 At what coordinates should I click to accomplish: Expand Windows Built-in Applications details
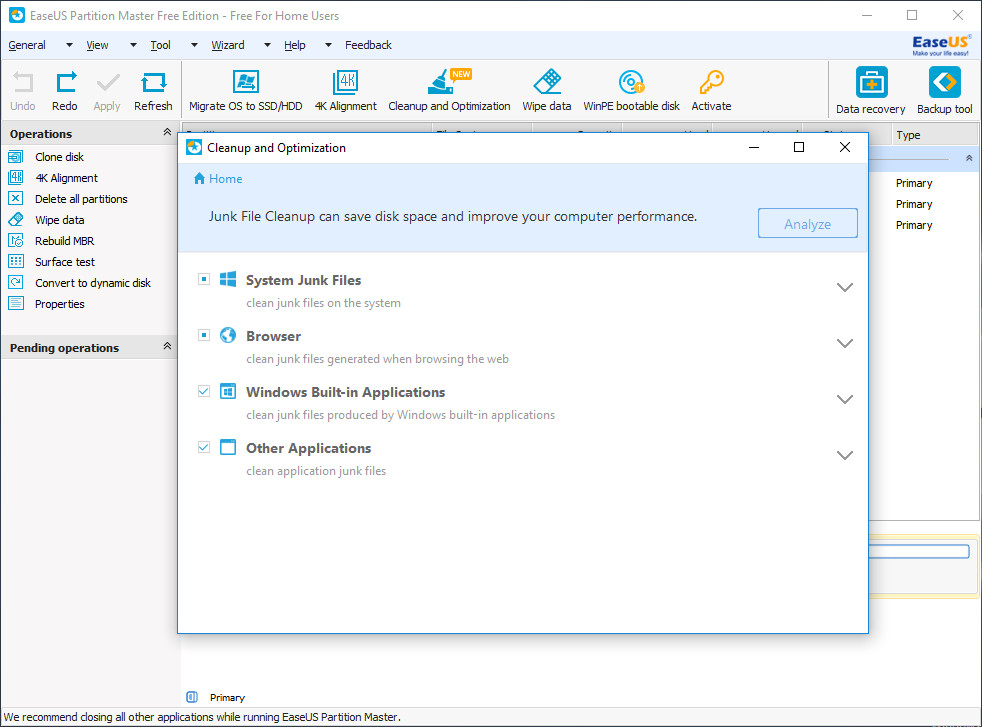point(845,399)
